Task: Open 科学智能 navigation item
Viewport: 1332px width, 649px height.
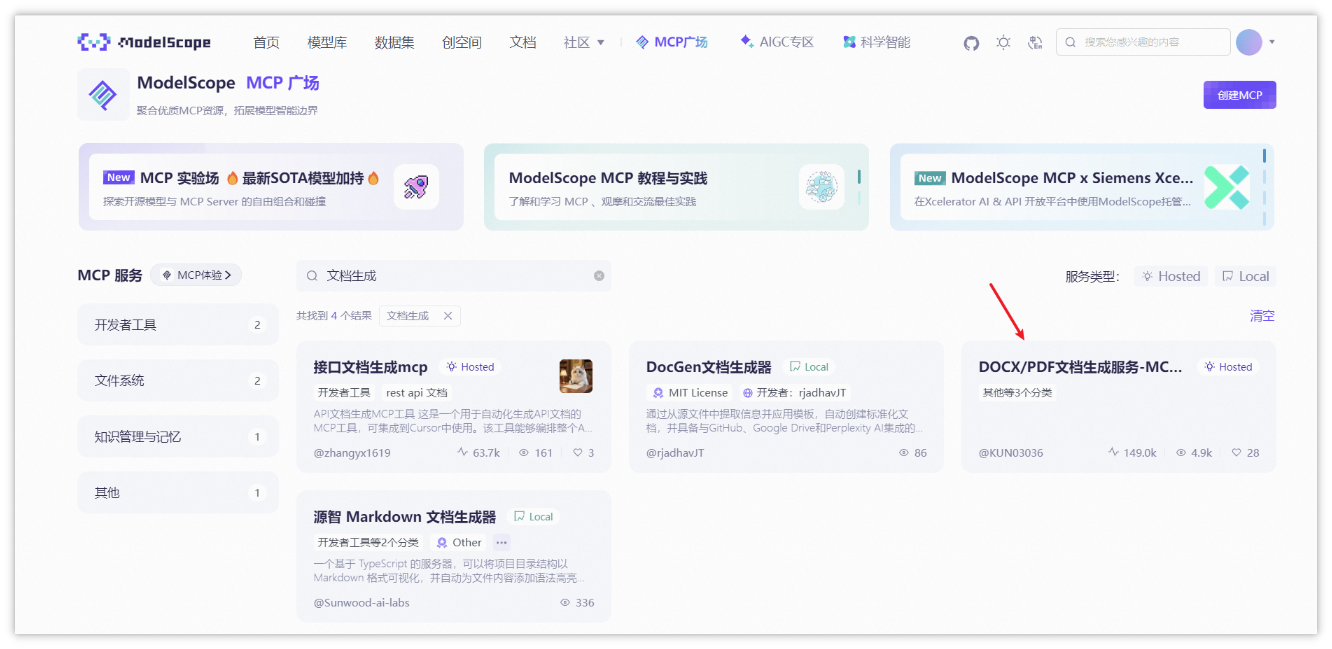Action: [876, 42]
